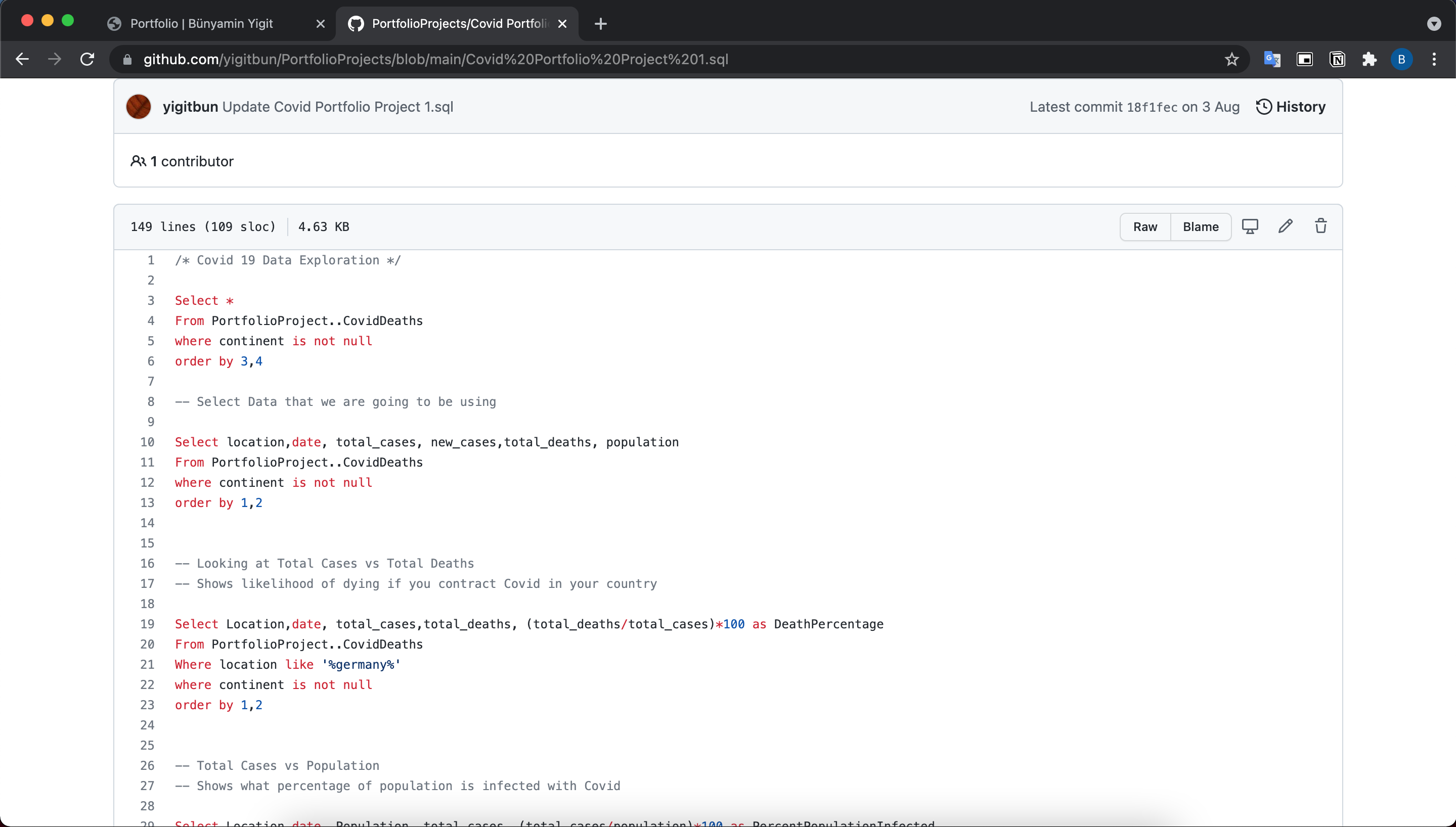Click comment 'Looking at Total Cases vs Total Deaths'

tap(324, 564)
